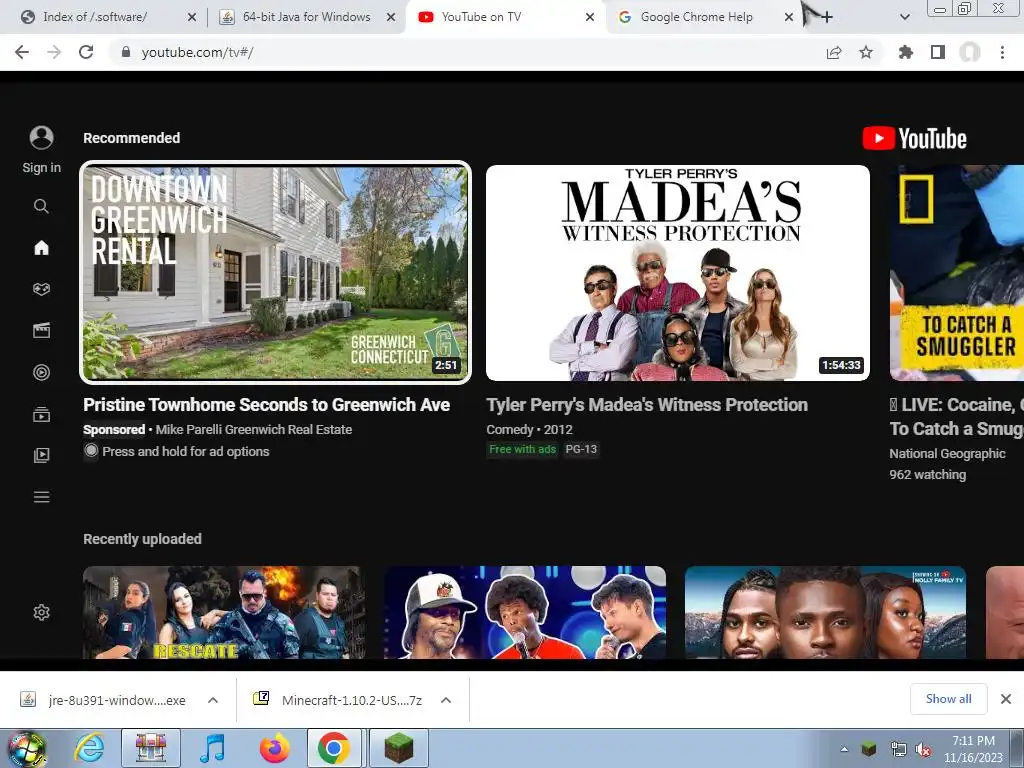
Task: Open the Gaming section controller icon
Action: 41,289
